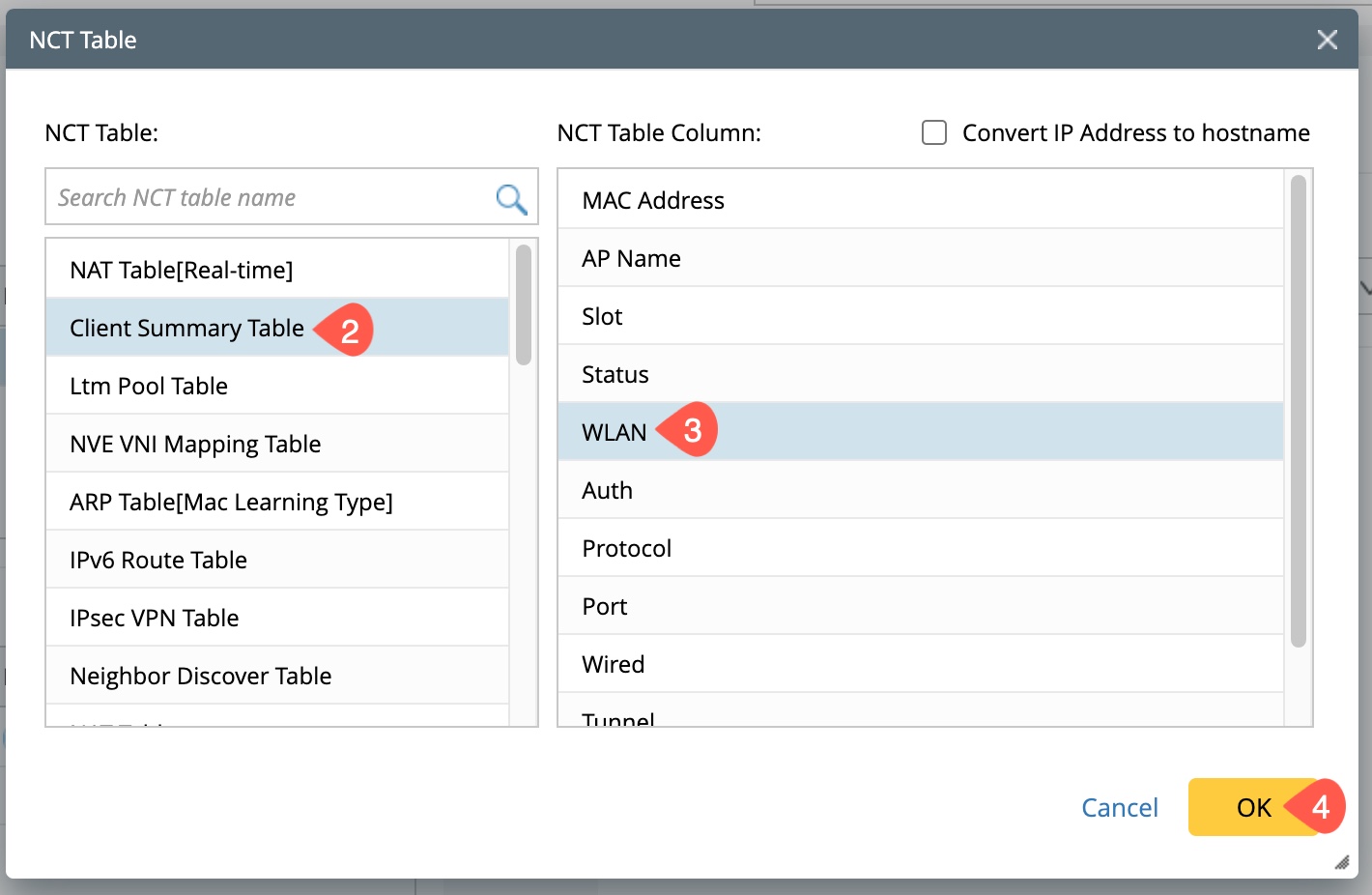Choose Ltm Pool Table
Screen dimensions: 1372x895
149,386
